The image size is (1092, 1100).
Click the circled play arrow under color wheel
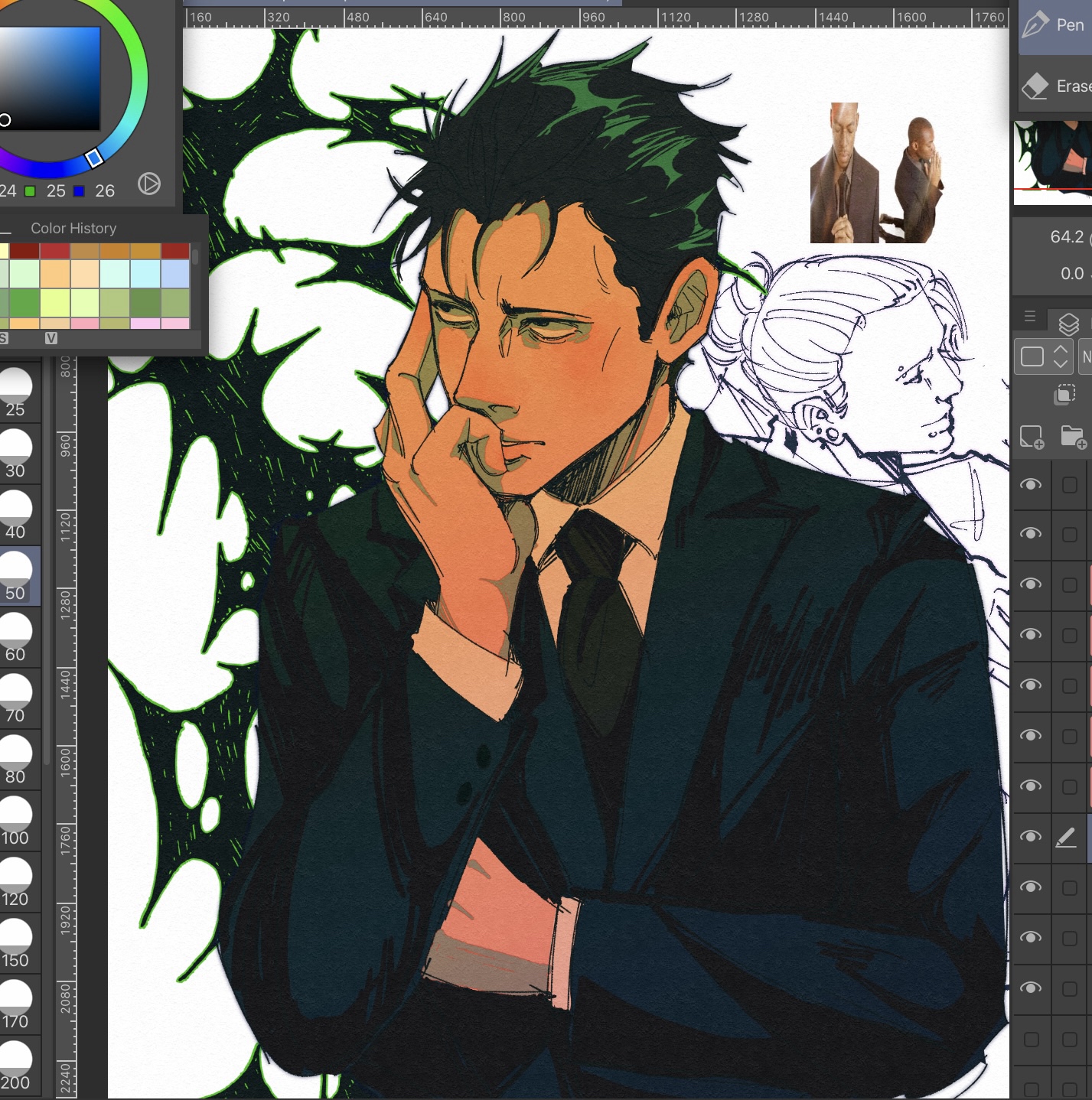click(149, 184)
